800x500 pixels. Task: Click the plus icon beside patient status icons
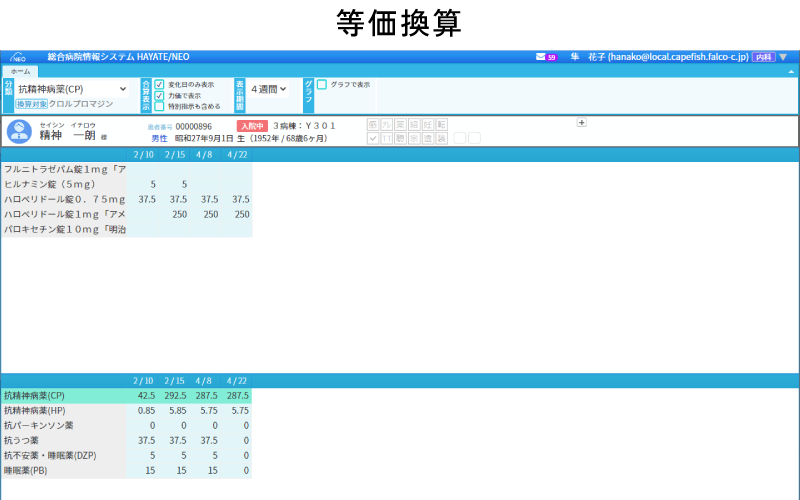[582, 122]
